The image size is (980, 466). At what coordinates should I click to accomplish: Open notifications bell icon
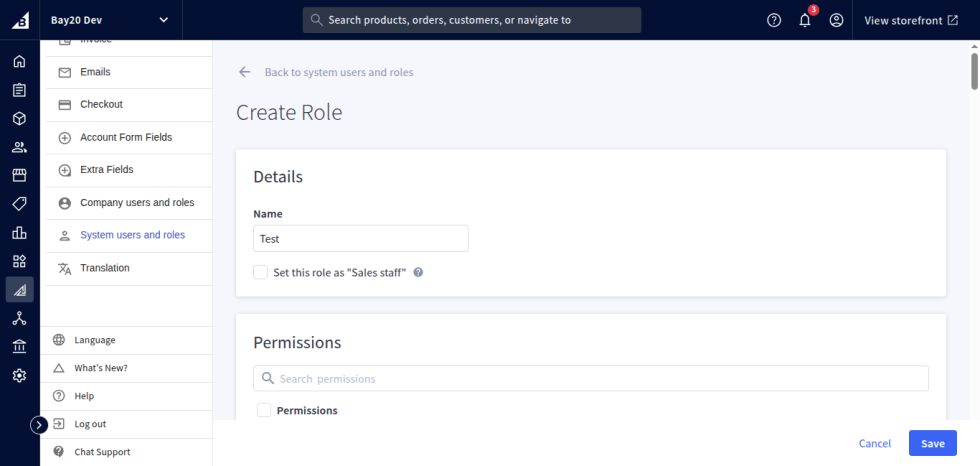[805, 20]
